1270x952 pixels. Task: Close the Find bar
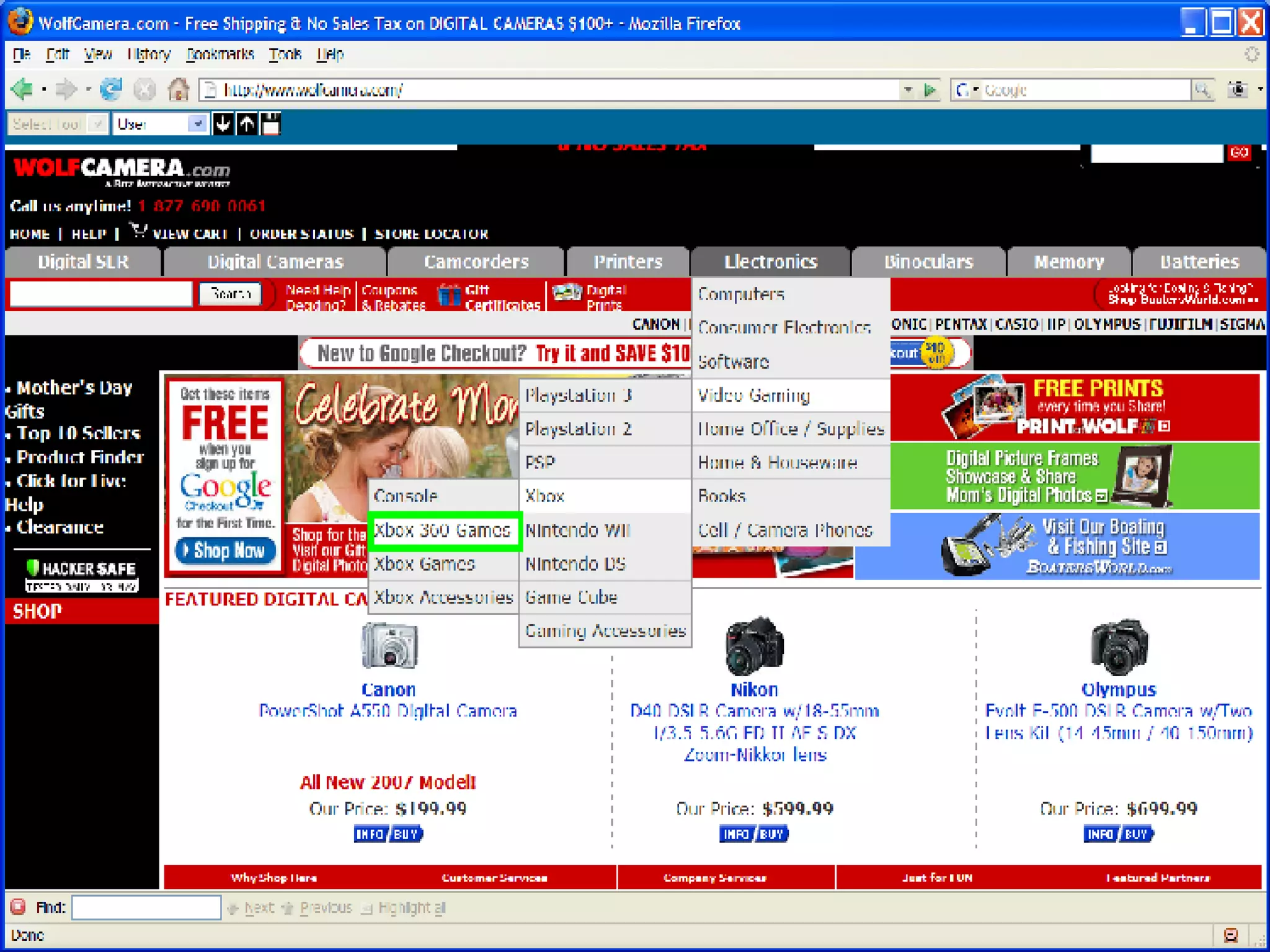click(x=18, y=907)
